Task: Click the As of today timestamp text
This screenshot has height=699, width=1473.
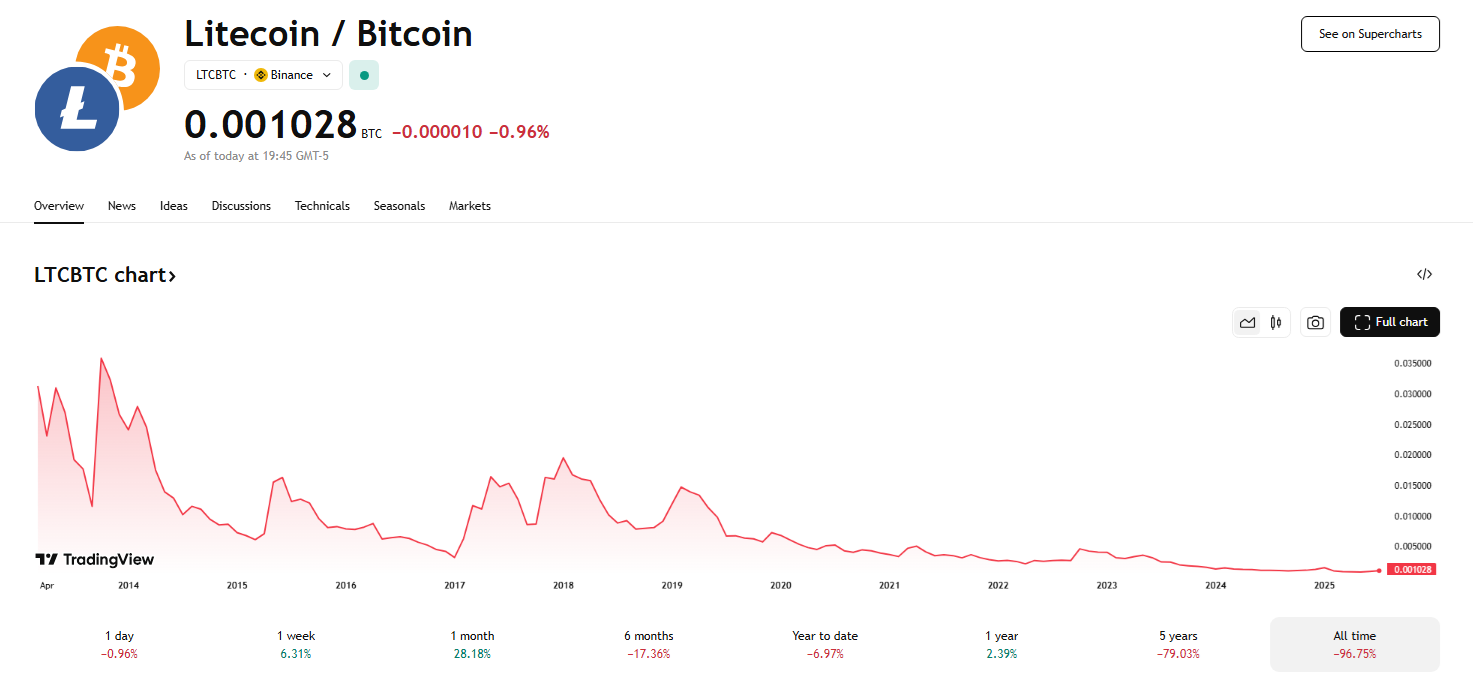Action: pyautogui.click(x=257, y=156)
